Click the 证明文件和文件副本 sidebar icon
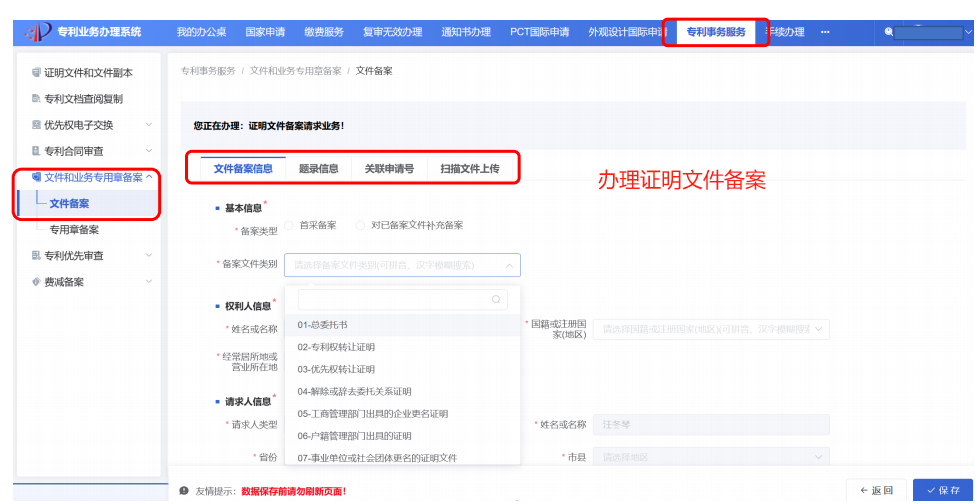978x504 pixels. point(36,73)
